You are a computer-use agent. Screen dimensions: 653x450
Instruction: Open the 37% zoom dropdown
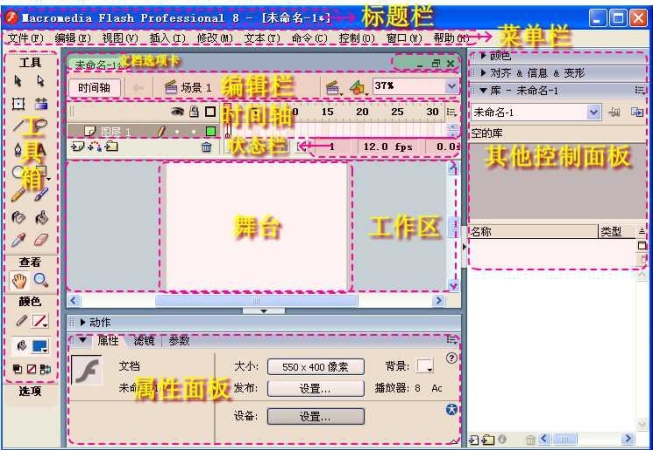coord(451,87)
